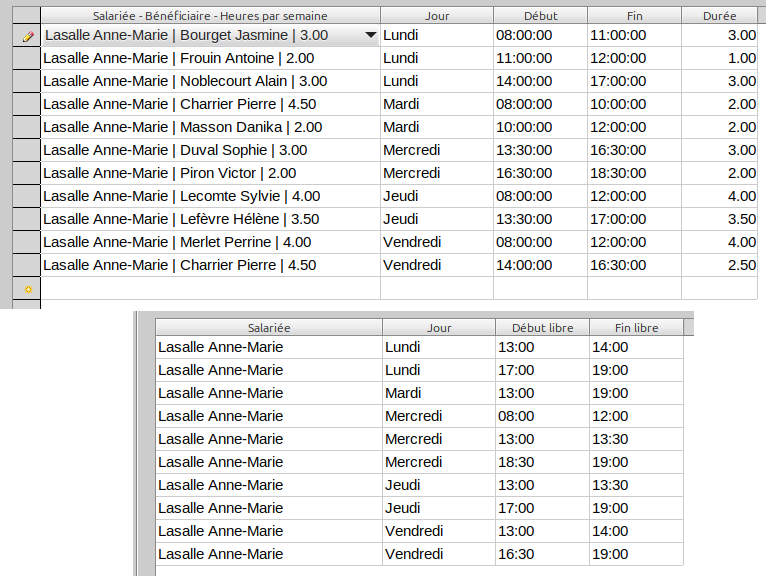The image size is (772, 576).
Task: Click Fin libre 14:00 in Vendredi row
Action: point(637,531)
